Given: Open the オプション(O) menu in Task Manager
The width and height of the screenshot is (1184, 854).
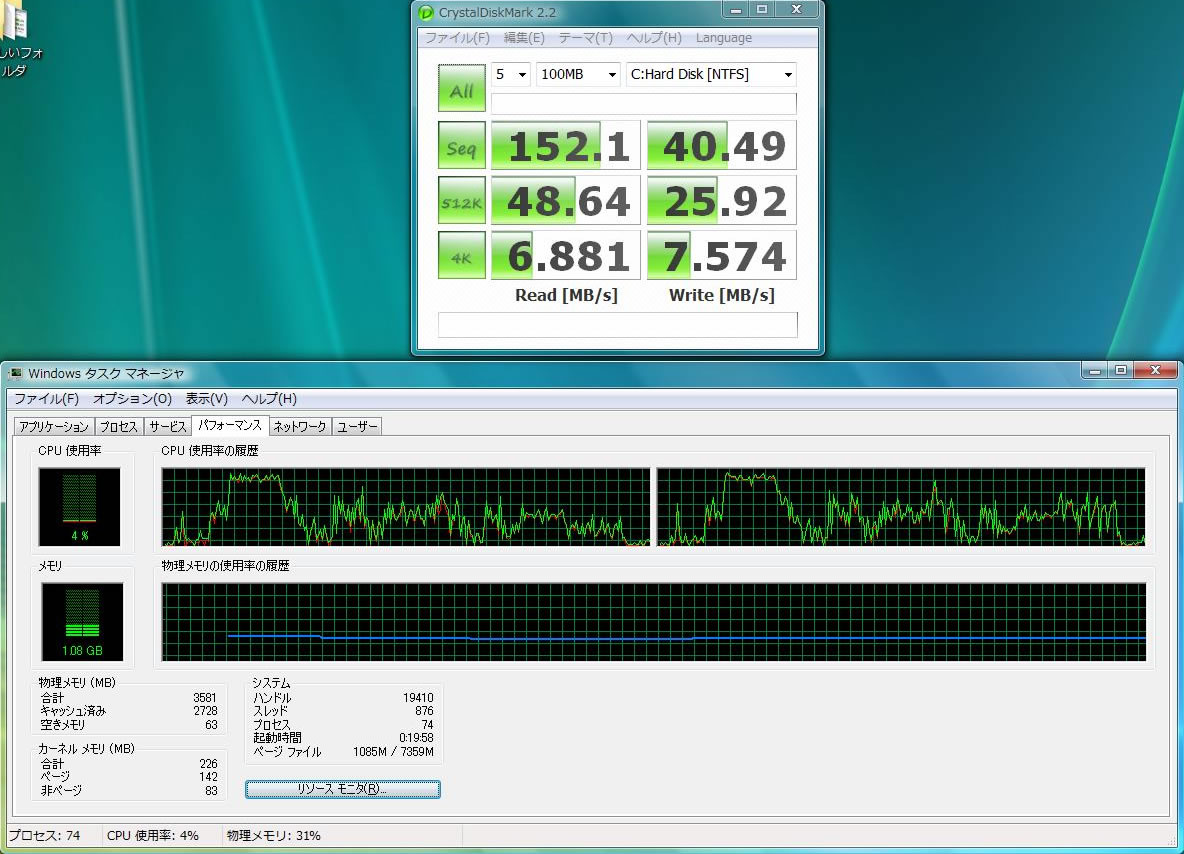Looking at the screenshot, I should click(132, 398).
